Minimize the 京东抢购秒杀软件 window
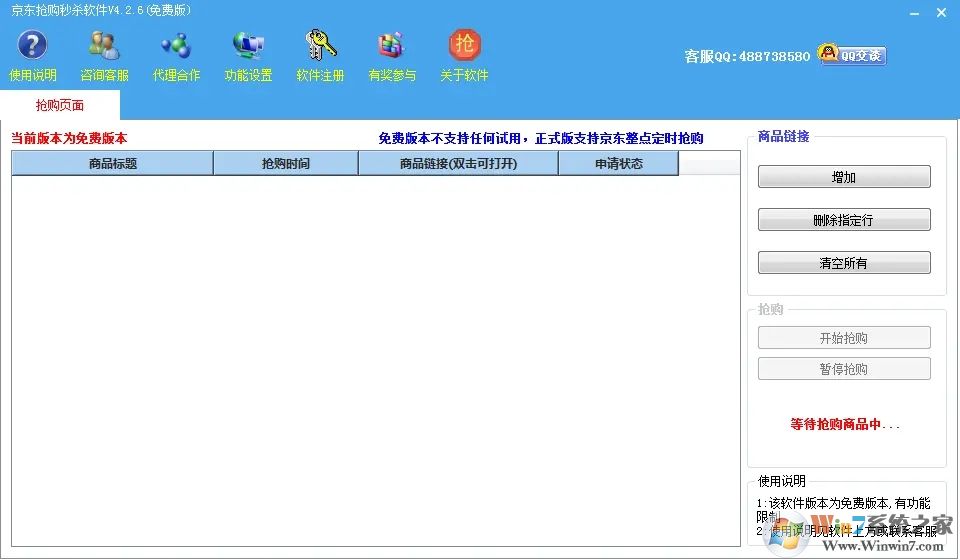The height and width of the screenshot is (560, 960). tap(913, 12)
